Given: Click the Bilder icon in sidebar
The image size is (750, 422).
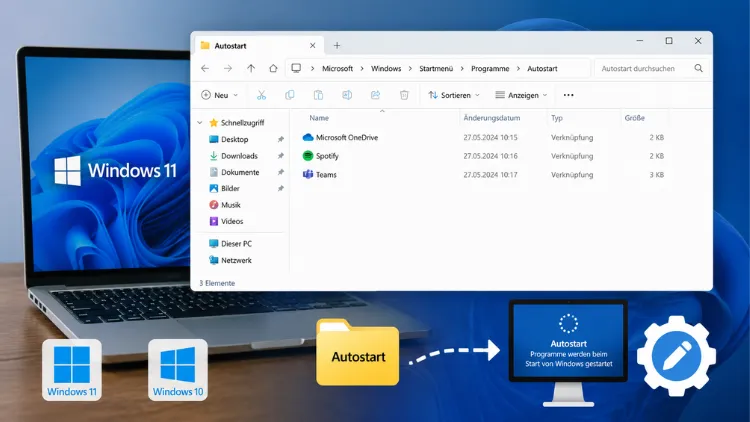Looking at the screenshot, I should pos(213,189).
